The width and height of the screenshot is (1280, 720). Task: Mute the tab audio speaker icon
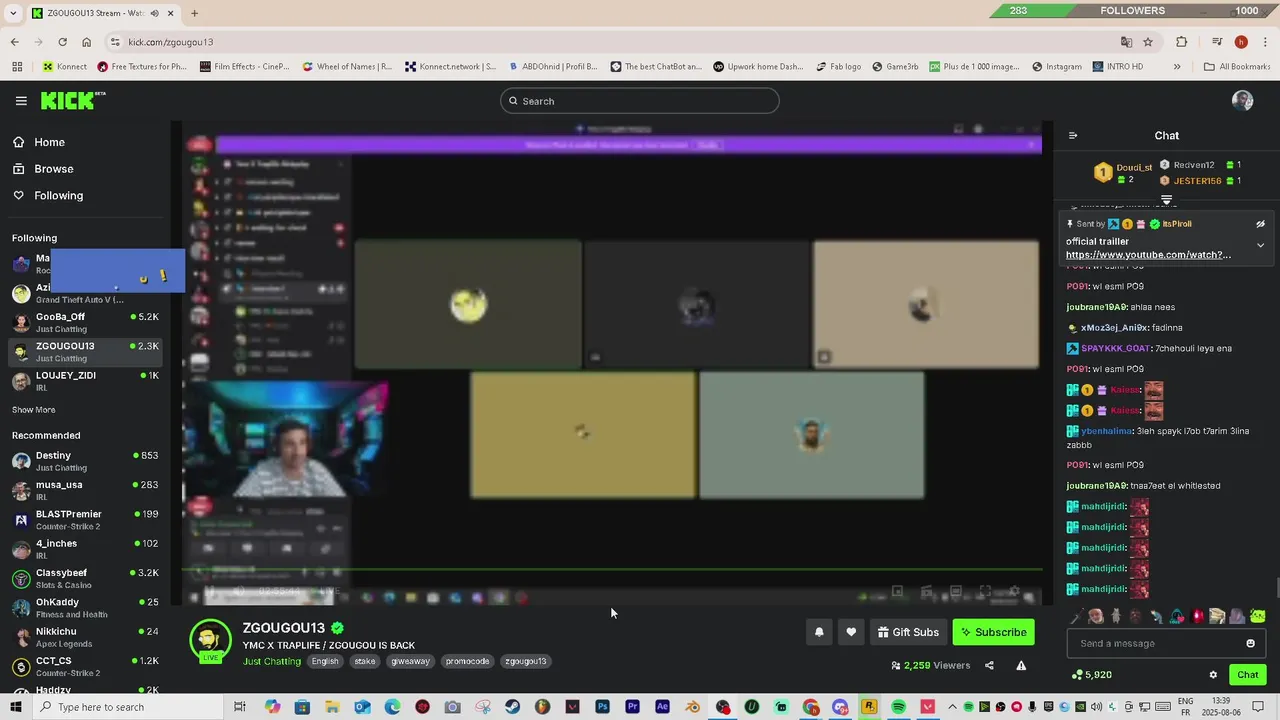point(154,13)
